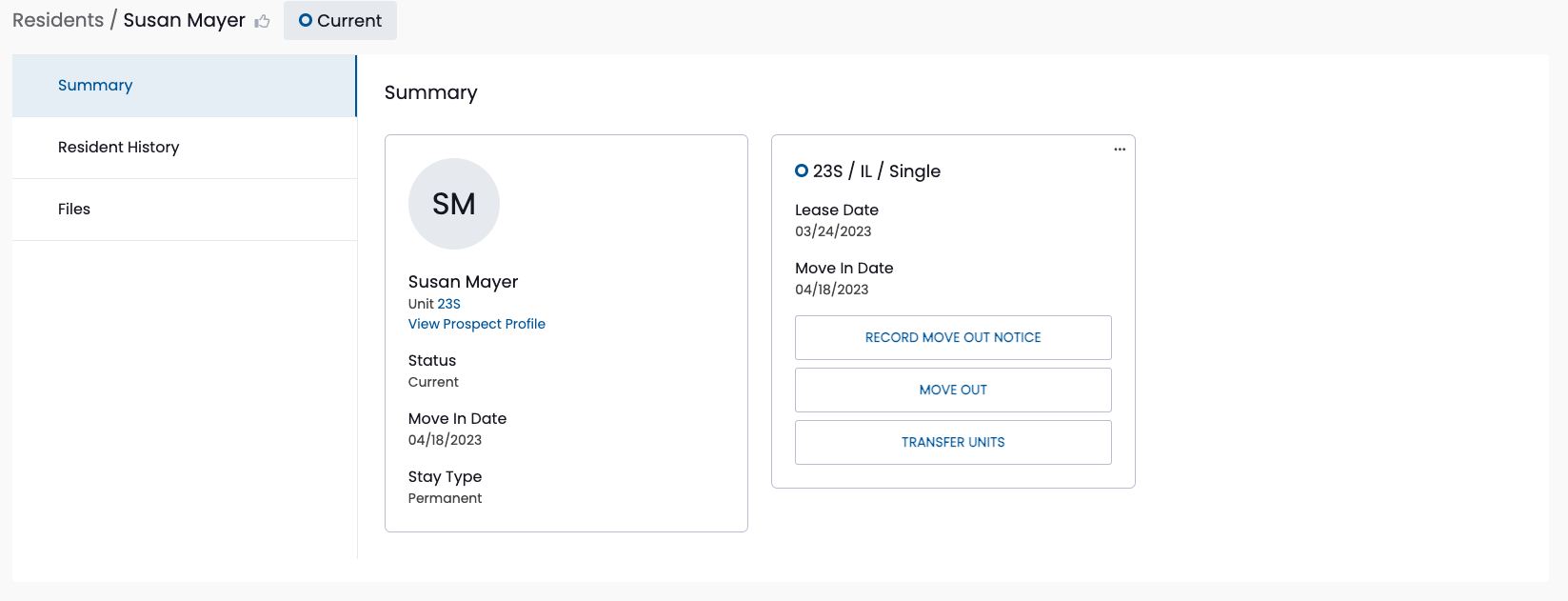
Task: Click the Stay Type label
Action: [445, 476]
